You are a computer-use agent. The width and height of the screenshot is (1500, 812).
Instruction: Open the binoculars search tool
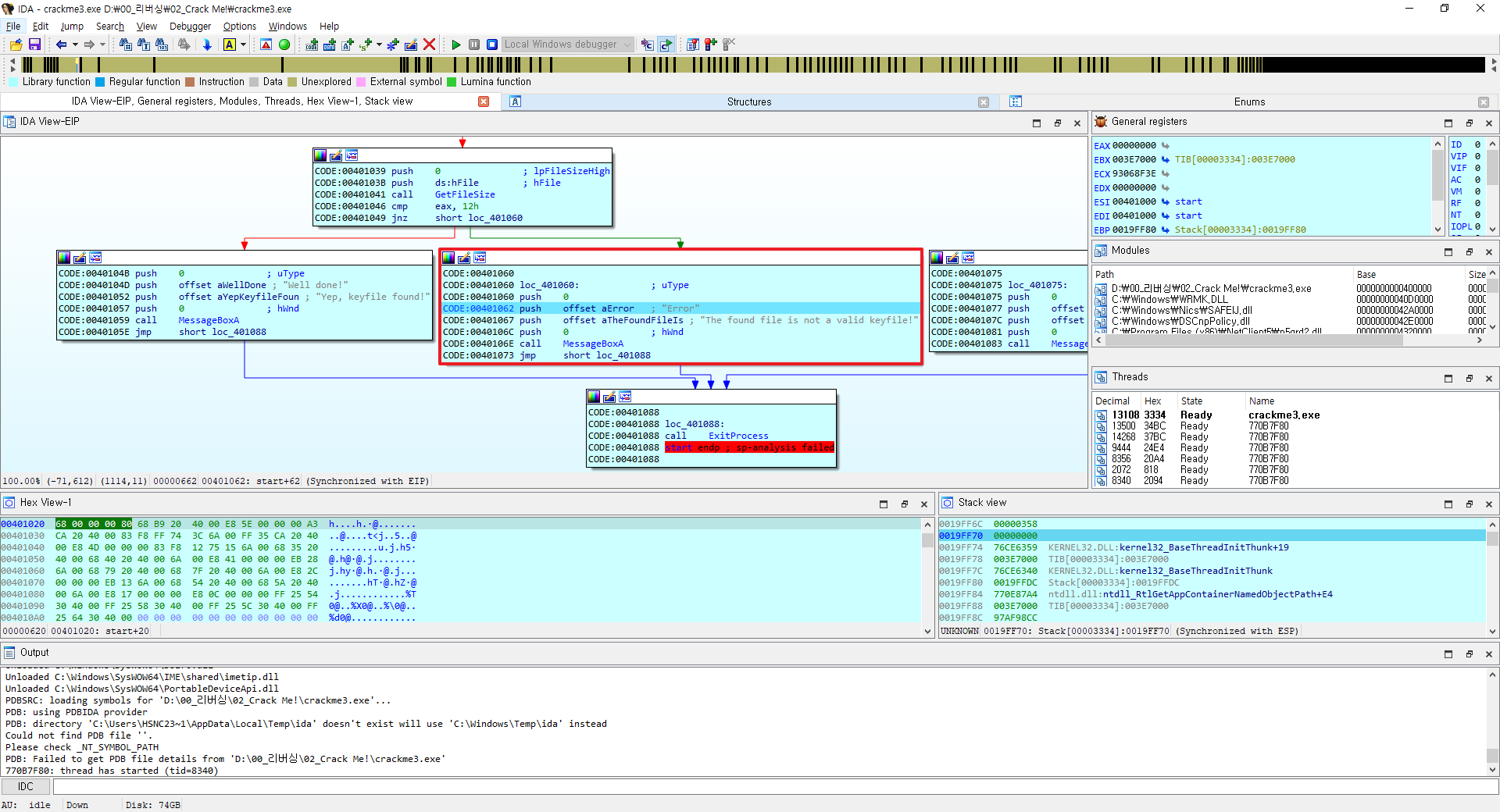(125, 45)
